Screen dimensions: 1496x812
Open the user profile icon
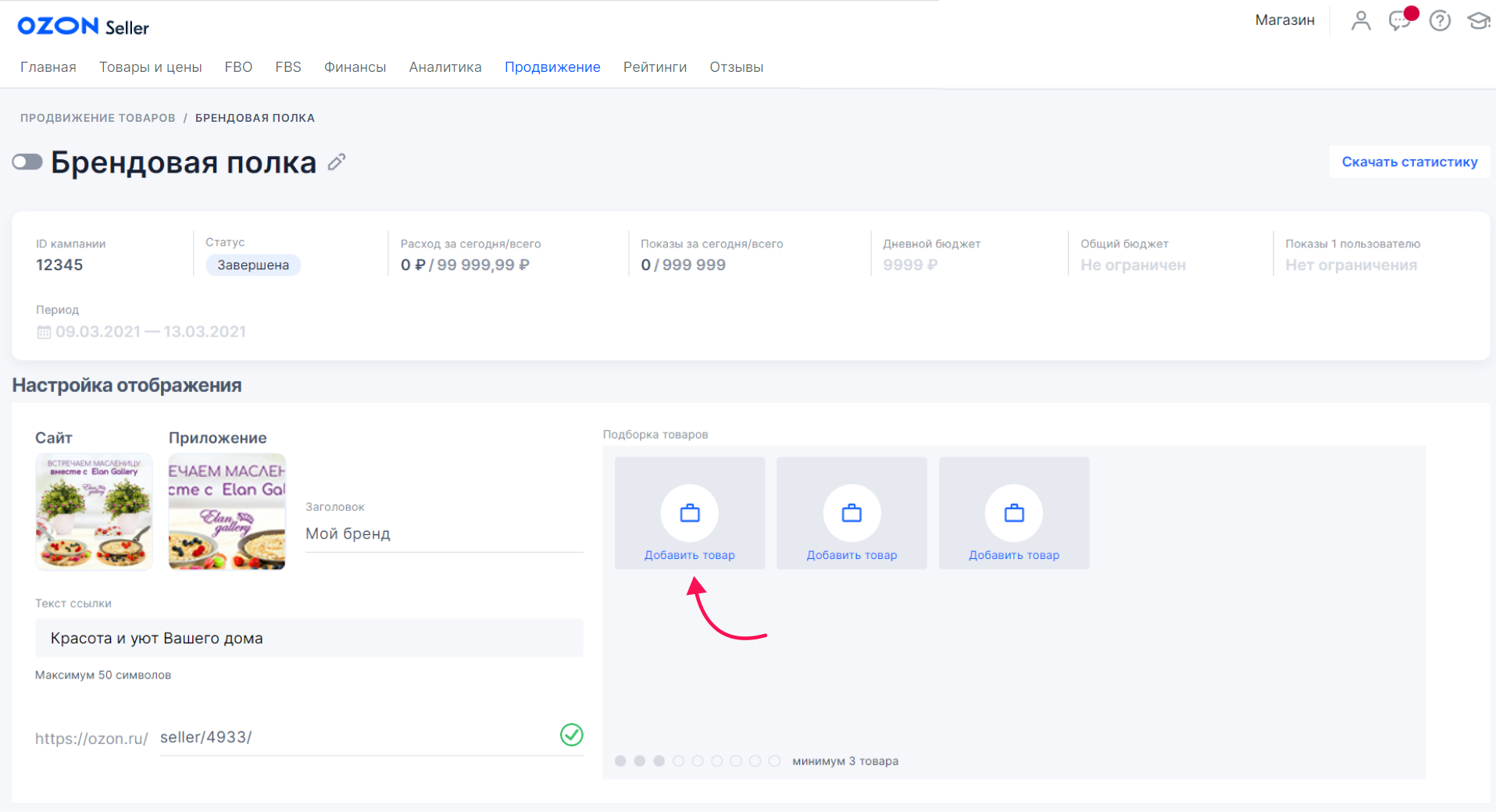(x=1361, y=21)
